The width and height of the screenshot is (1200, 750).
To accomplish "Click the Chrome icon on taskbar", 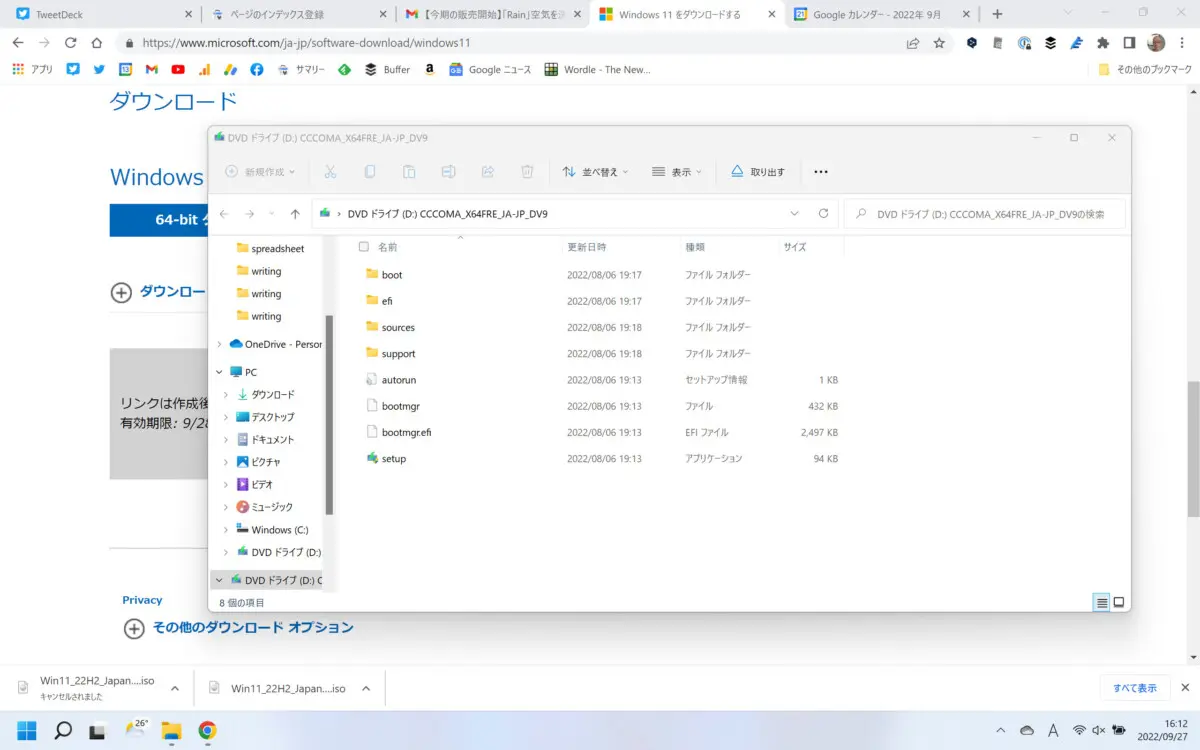I will 207,730.
